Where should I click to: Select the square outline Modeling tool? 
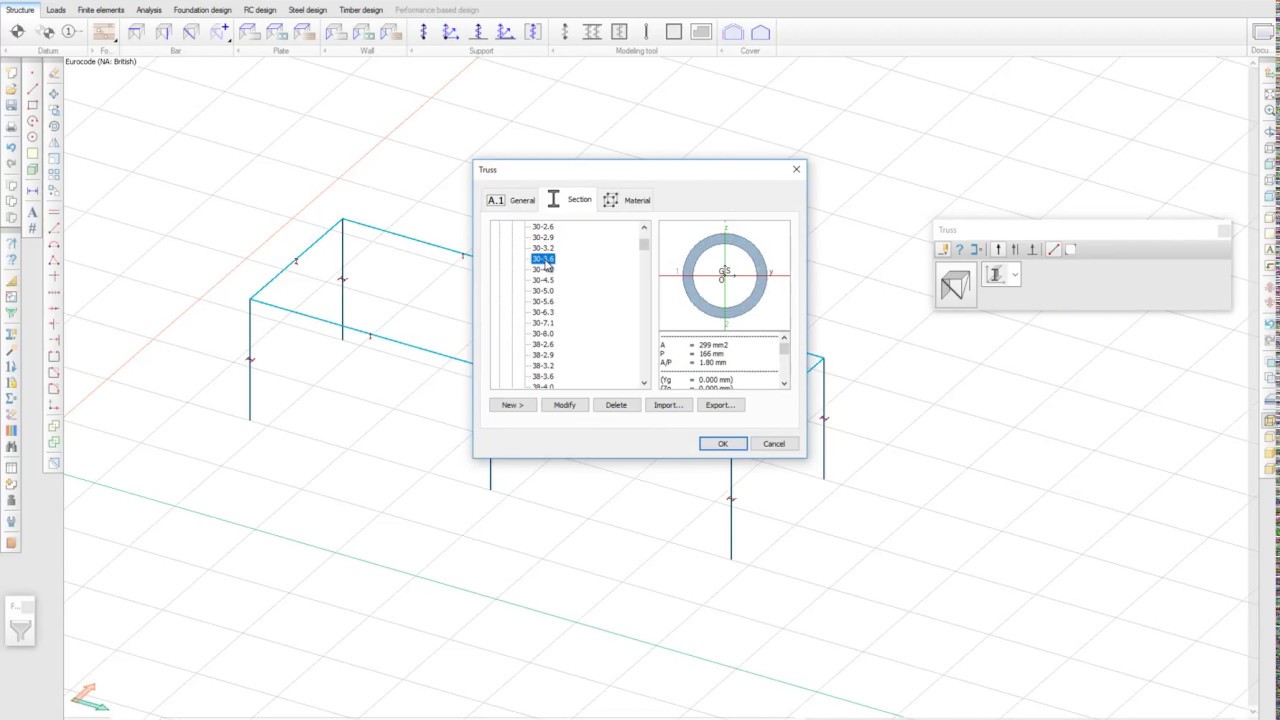tap(673, 32)
